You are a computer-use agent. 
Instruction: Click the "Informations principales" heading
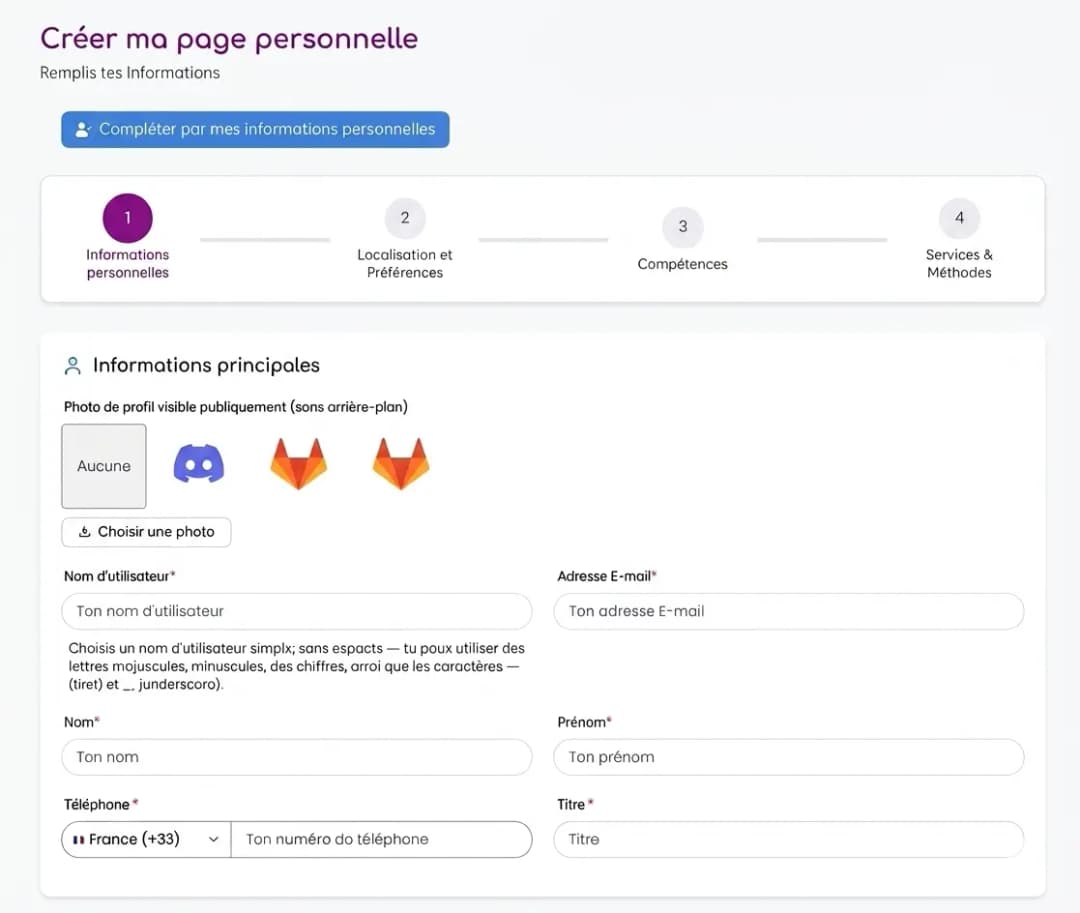click(x=206, y=366)
